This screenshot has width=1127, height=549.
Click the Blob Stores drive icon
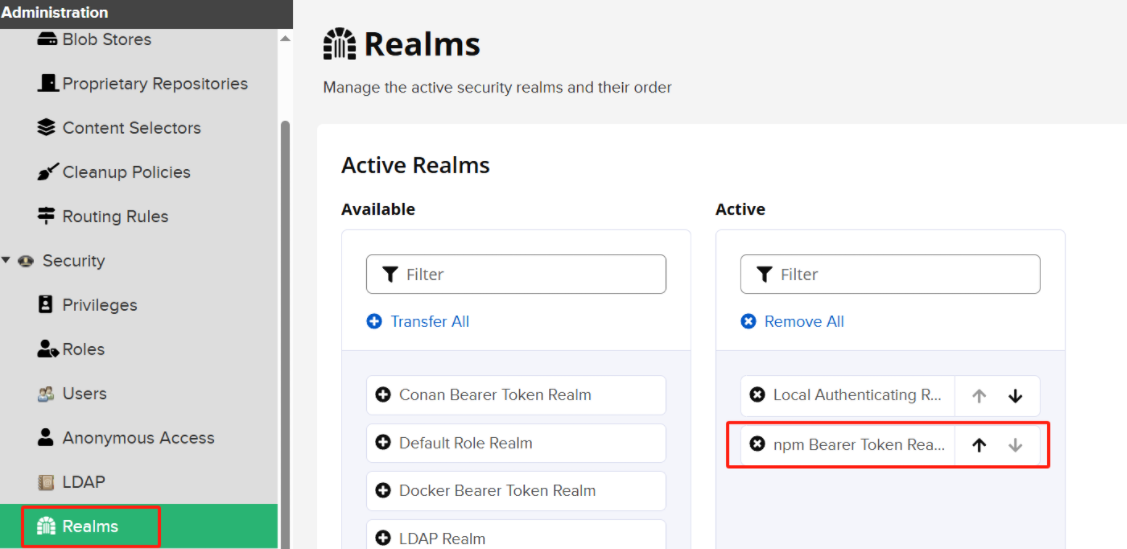click(x=47, y=40)
